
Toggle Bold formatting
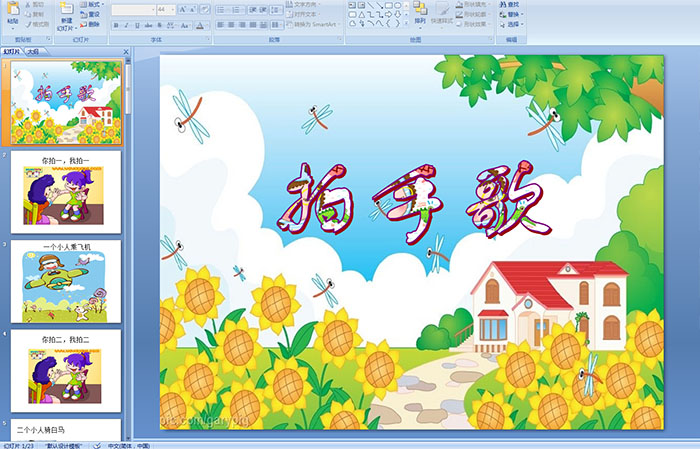coord(116,25)
